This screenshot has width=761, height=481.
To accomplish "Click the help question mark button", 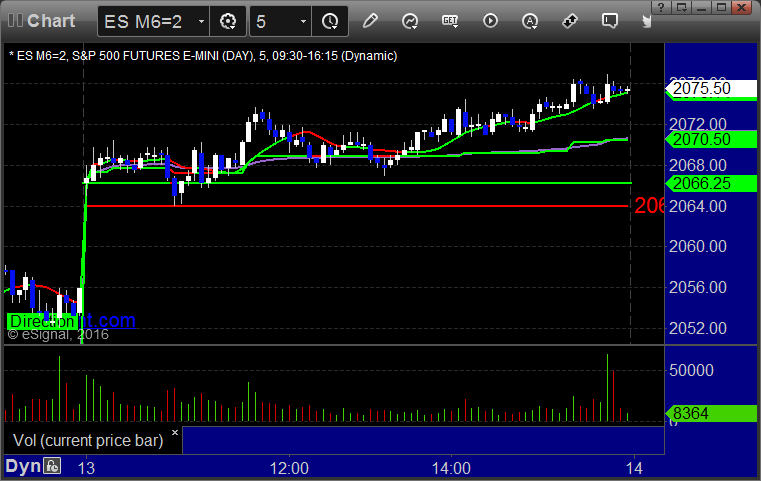I will tap(661, 7).
